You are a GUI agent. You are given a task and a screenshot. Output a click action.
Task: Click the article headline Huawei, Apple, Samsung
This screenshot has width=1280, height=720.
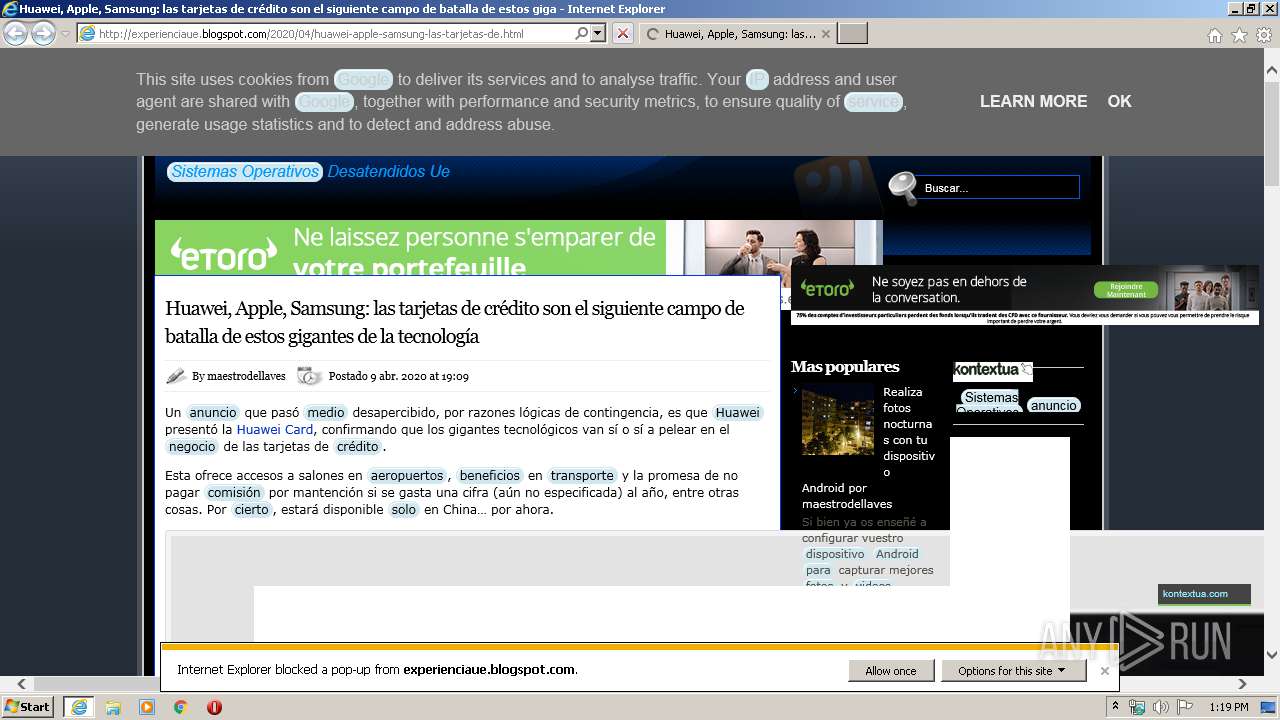pos(455,322)
